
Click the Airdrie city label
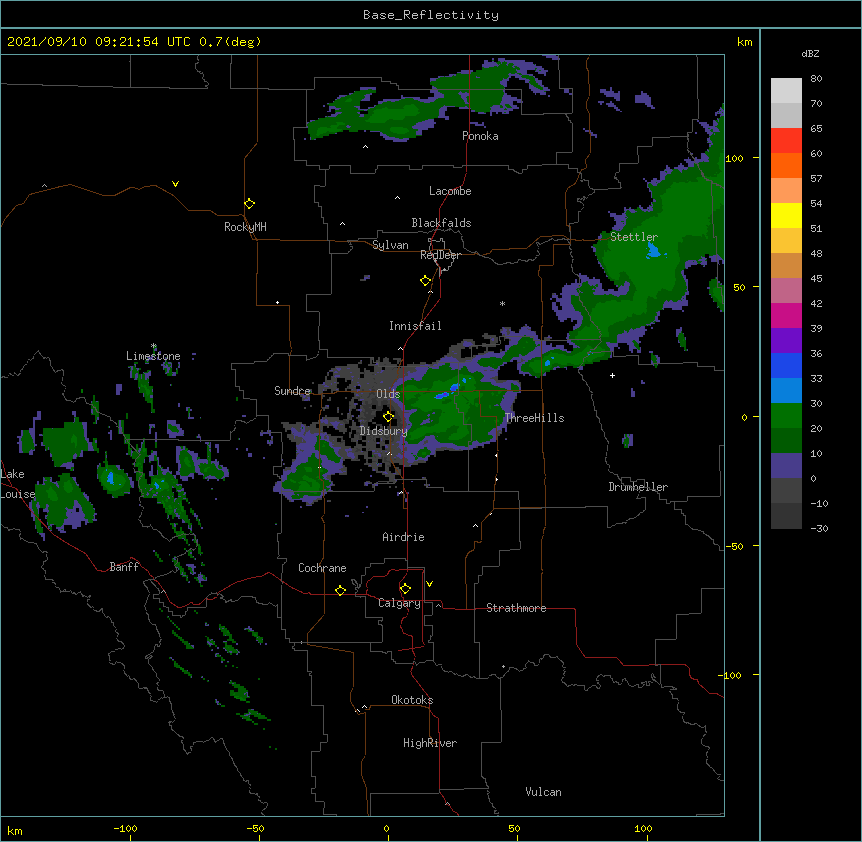(403, 537)
